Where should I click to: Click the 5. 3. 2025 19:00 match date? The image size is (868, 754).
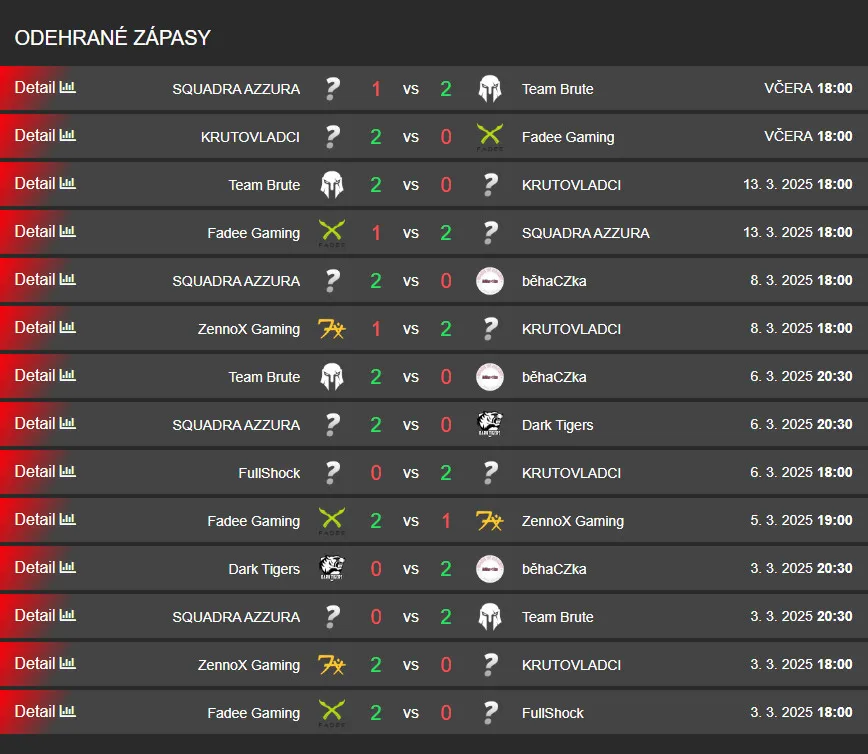point(801,521)
